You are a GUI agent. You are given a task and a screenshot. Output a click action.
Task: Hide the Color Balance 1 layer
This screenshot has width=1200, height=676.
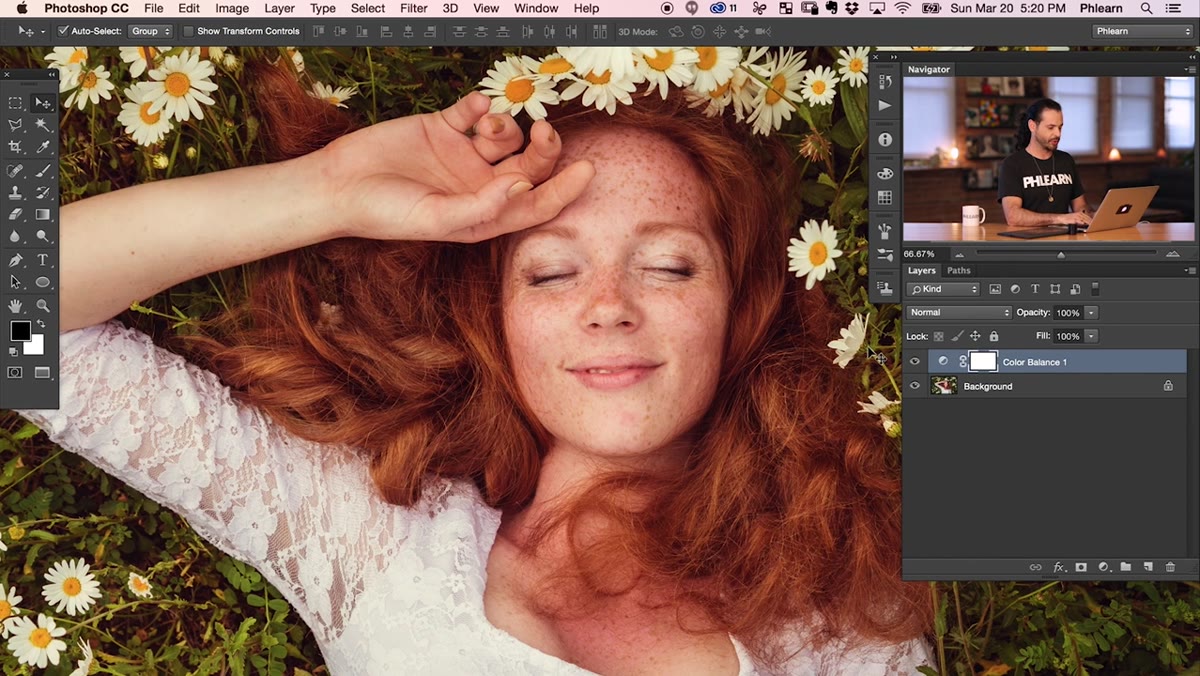point(914,361)
